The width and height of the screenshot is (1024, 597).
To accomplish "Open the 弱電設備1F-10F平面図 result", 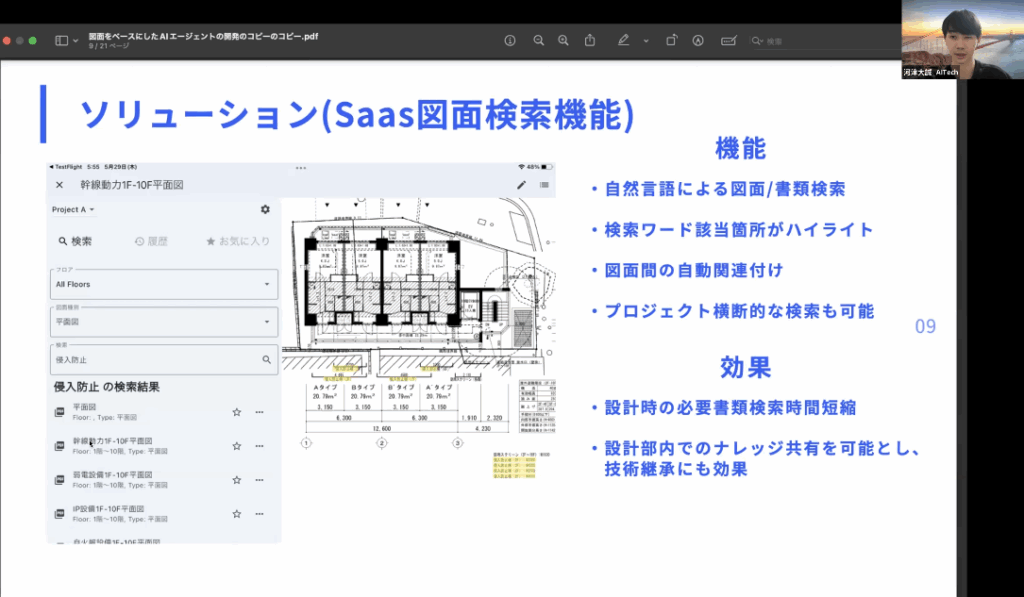I will 163,480.
